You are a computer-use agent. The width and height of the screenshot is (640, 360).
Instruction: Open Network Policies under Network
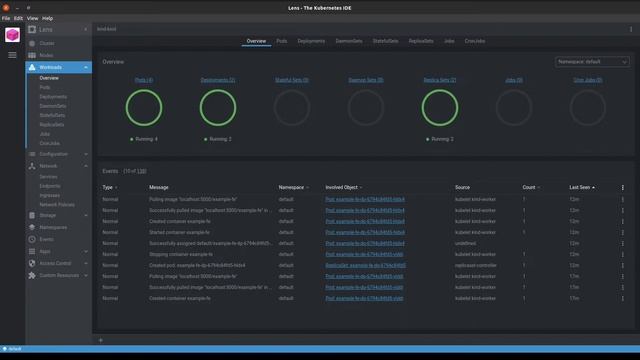[57, 205]
